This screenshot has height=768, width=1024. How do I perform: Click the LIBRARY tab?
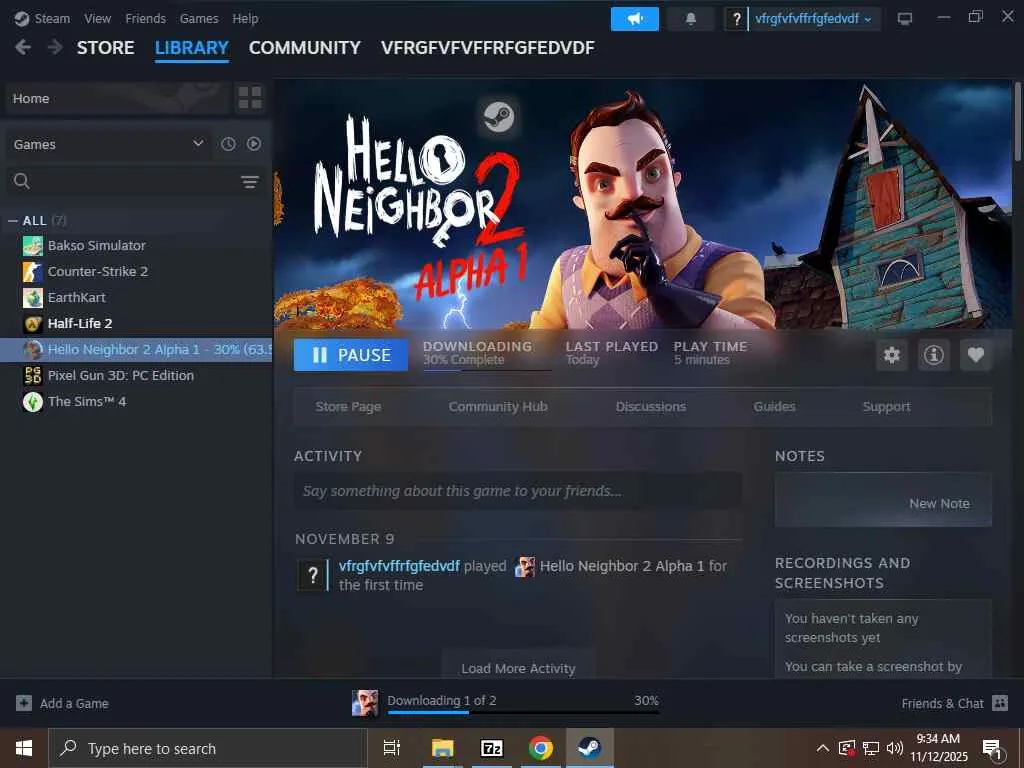(191, 48)
